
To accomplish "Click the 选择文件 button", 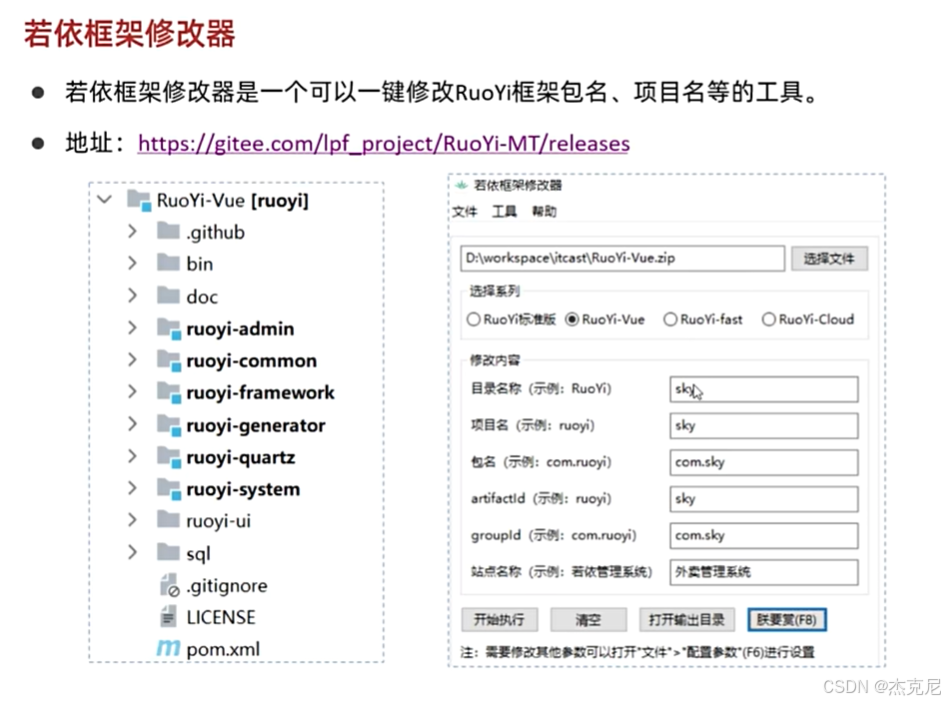I will pyautogui.click(x=829, y=259).
